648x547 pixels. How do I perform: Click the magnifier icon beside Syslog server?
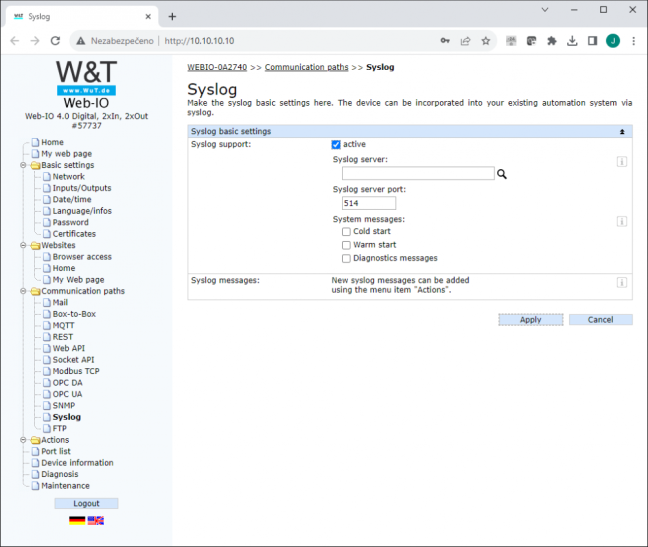pyautogui.click(x=502, y=174)
